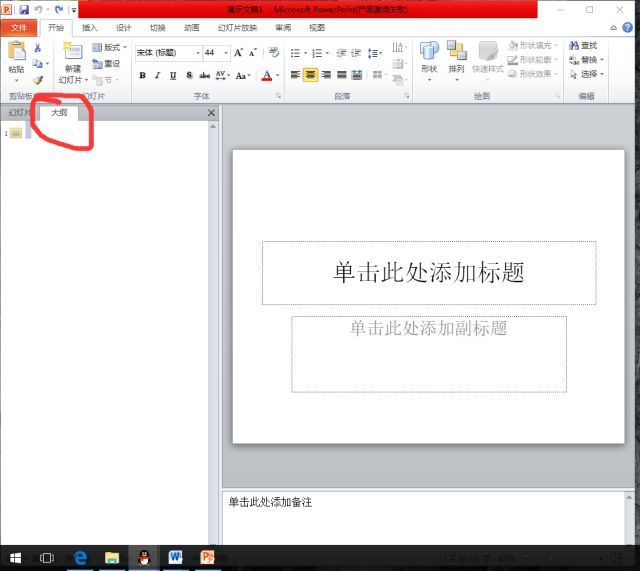Click the Undo arrow icon
Viewport: 640px width, 571px height.
pos(38,9)
